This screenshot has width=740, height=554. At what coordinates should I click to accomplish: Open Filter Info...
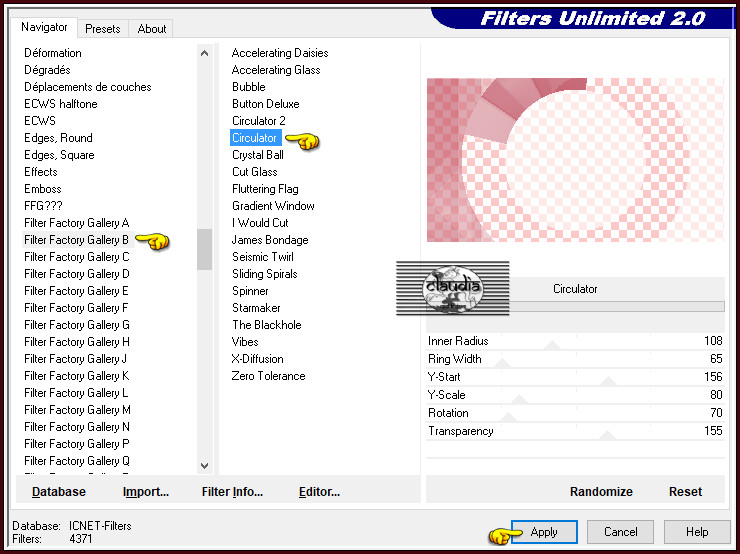(x=232, y=492)
